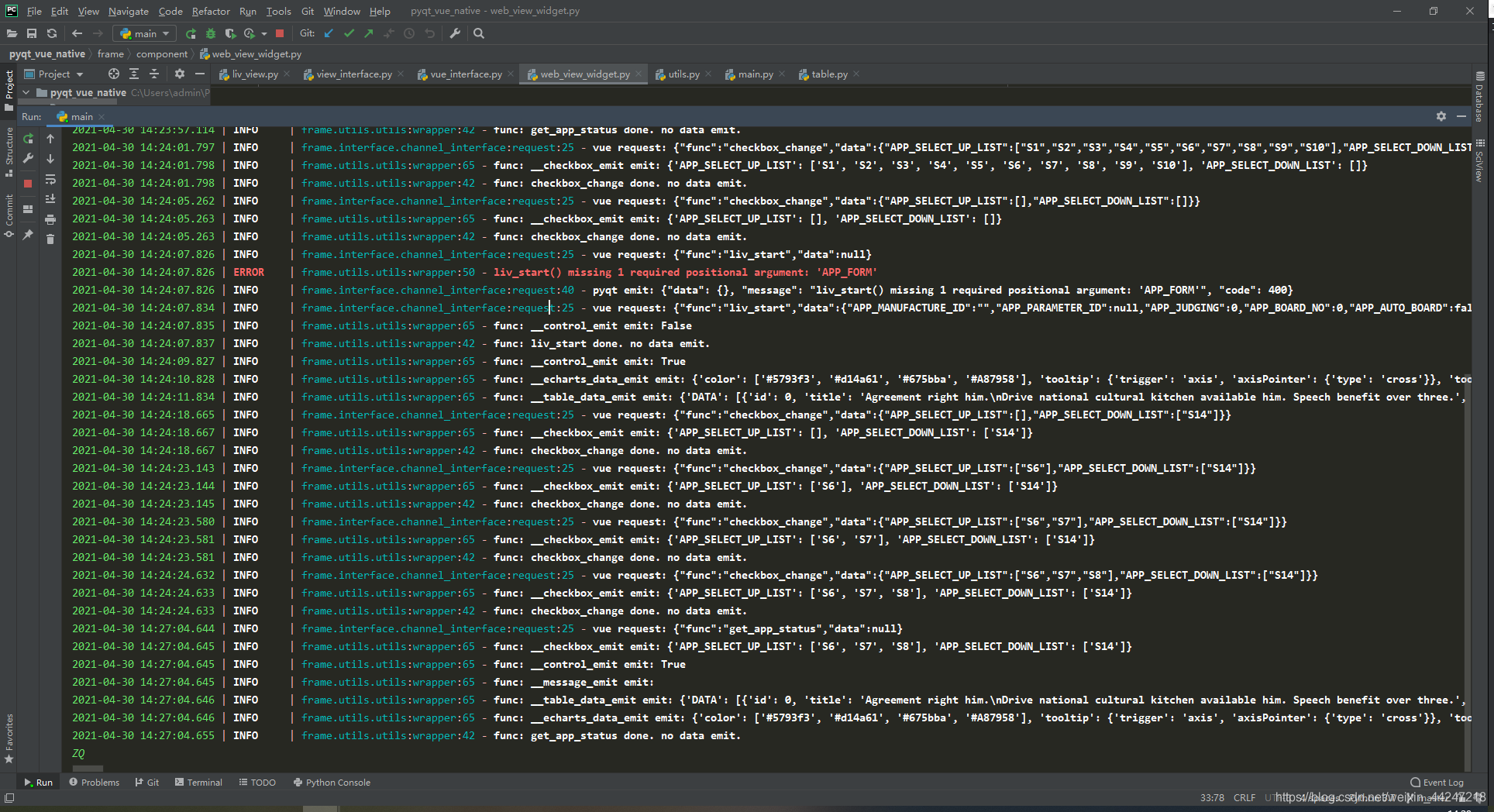Screen dimensions: 1494x812
Task: Print console output with printer icon
Action: click(x=50, y=219)
